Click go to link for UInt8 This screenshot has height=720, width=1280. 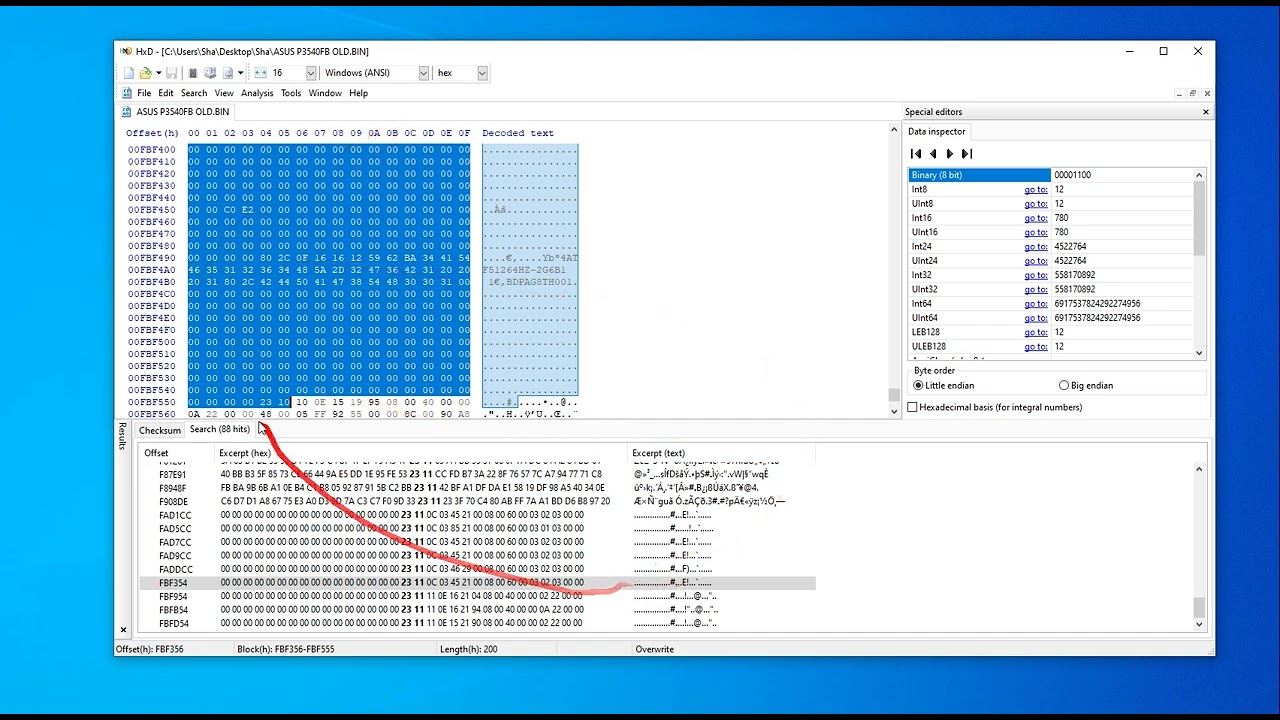click(x=1036, y=203)
